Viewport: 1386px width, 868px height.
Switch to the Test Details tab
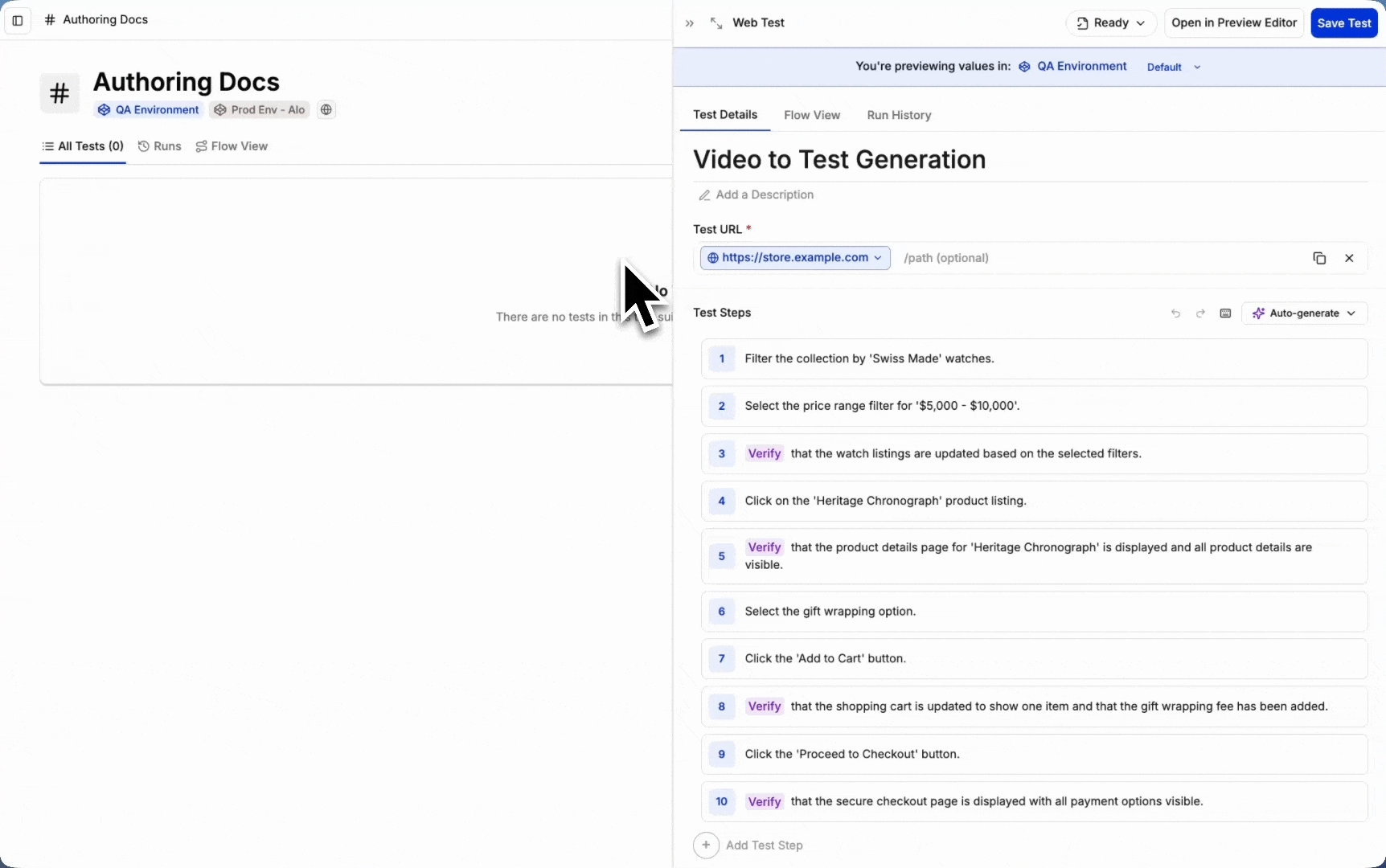(725, 115)
